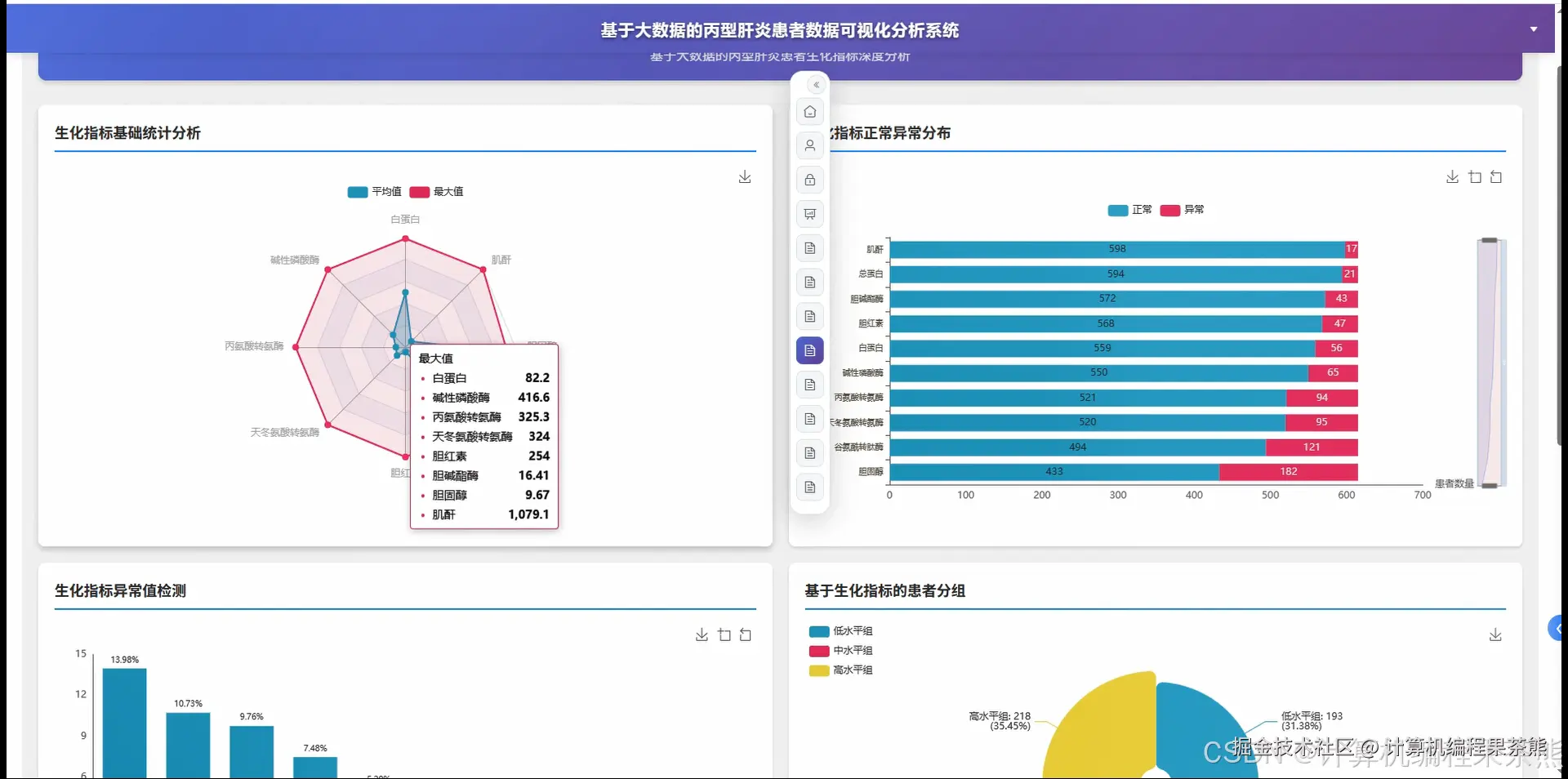Image resolution: width=1568 pixels, height=779 pixels.
Task: Toggle the 平均值 legend series
Action: 374,192
